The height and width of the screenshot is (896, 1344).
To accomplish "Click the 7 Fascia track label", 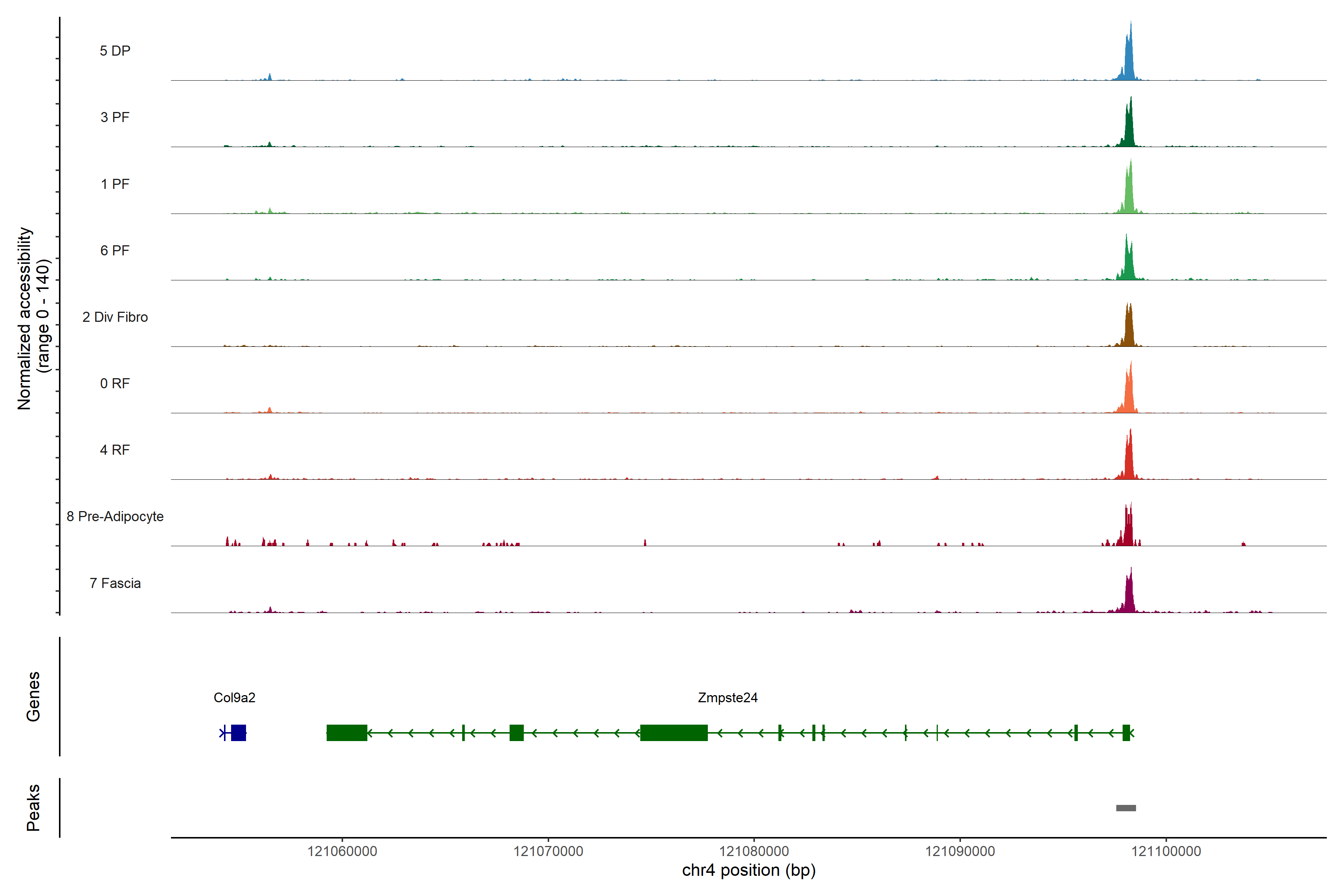I will point(115,583).
